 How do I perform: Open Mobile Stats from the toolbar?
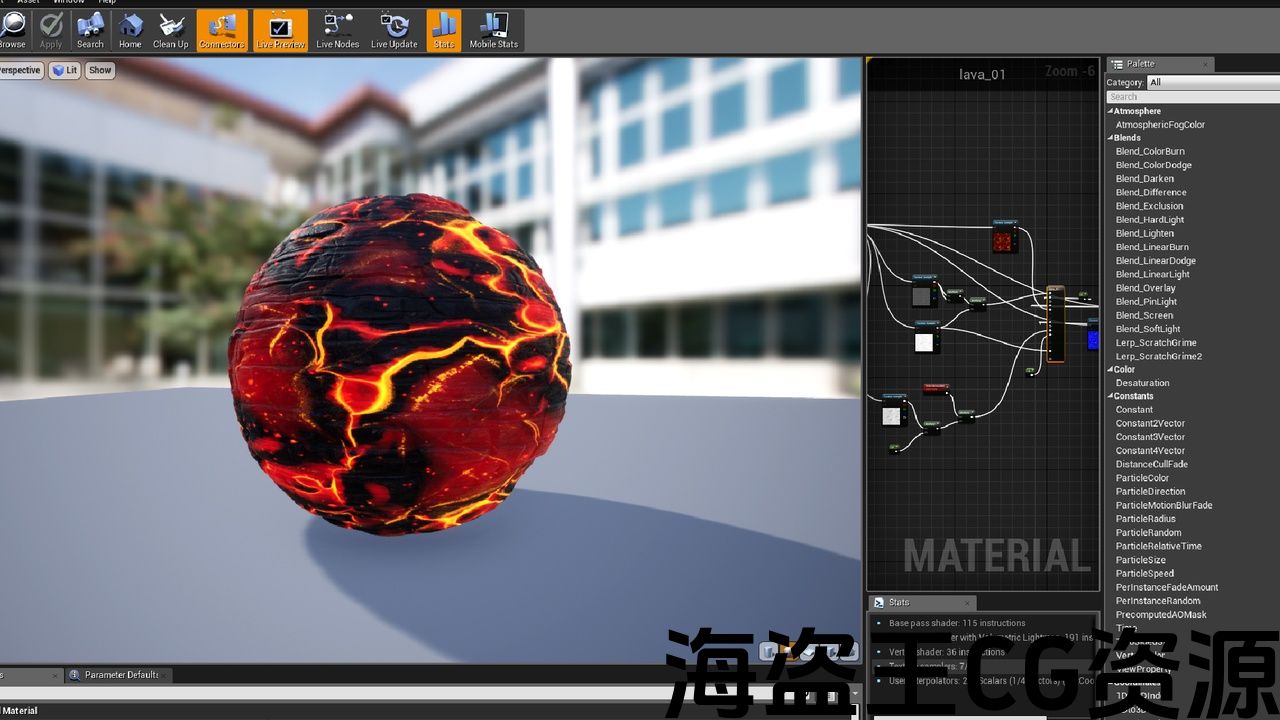click(x=494, y=29)
